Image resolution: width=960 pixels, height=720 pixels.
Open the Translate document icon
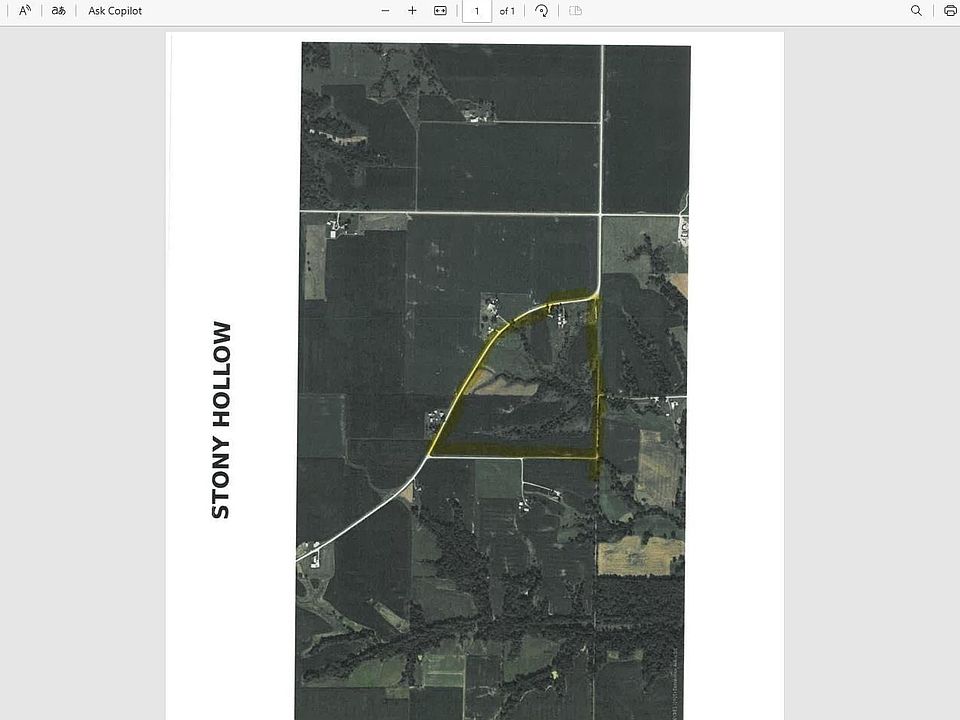[x=59, y=11]
